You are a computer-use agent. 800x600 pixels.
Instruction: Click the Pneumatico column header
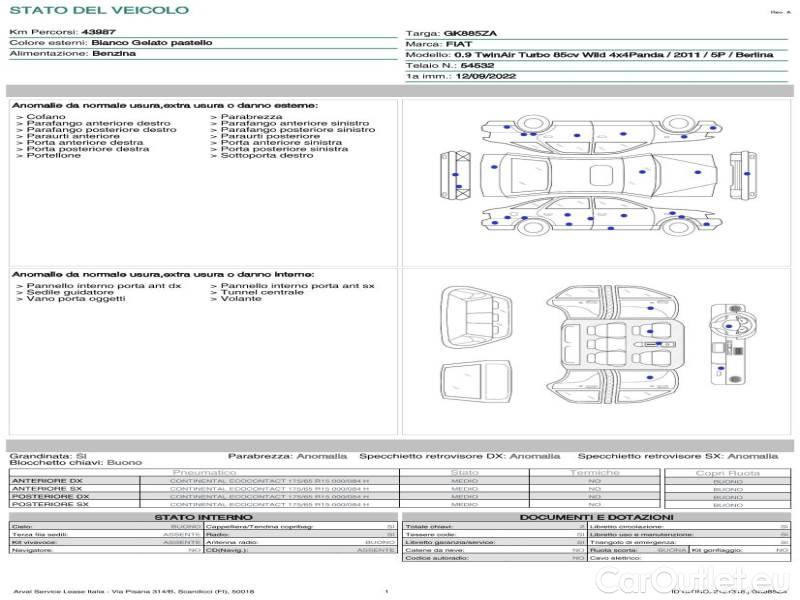tap(205, 472)
